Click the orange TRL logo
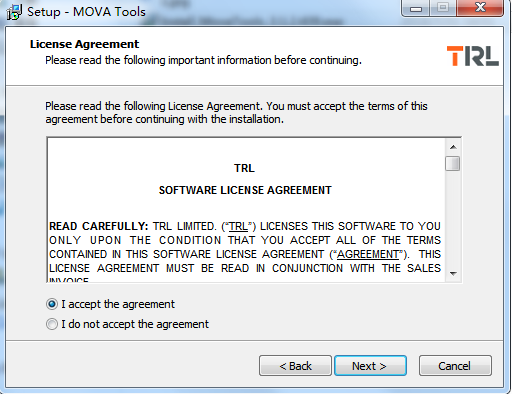Screen dimensions: 512x394 pos(472,56)
